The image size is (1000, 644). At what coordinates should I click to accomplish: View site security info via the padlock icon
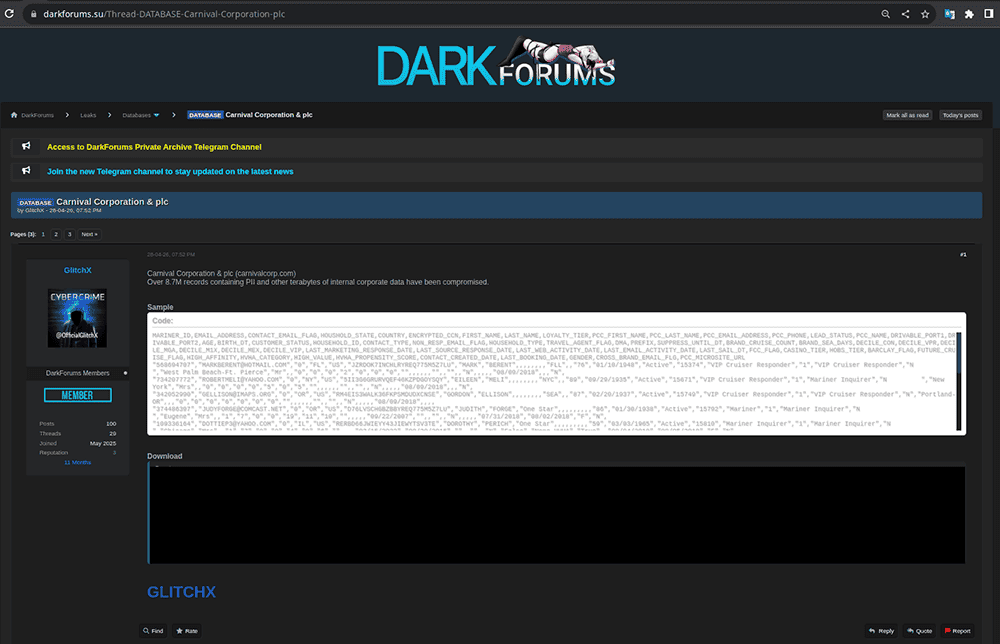pyautogui.click(x=34, y=14)
